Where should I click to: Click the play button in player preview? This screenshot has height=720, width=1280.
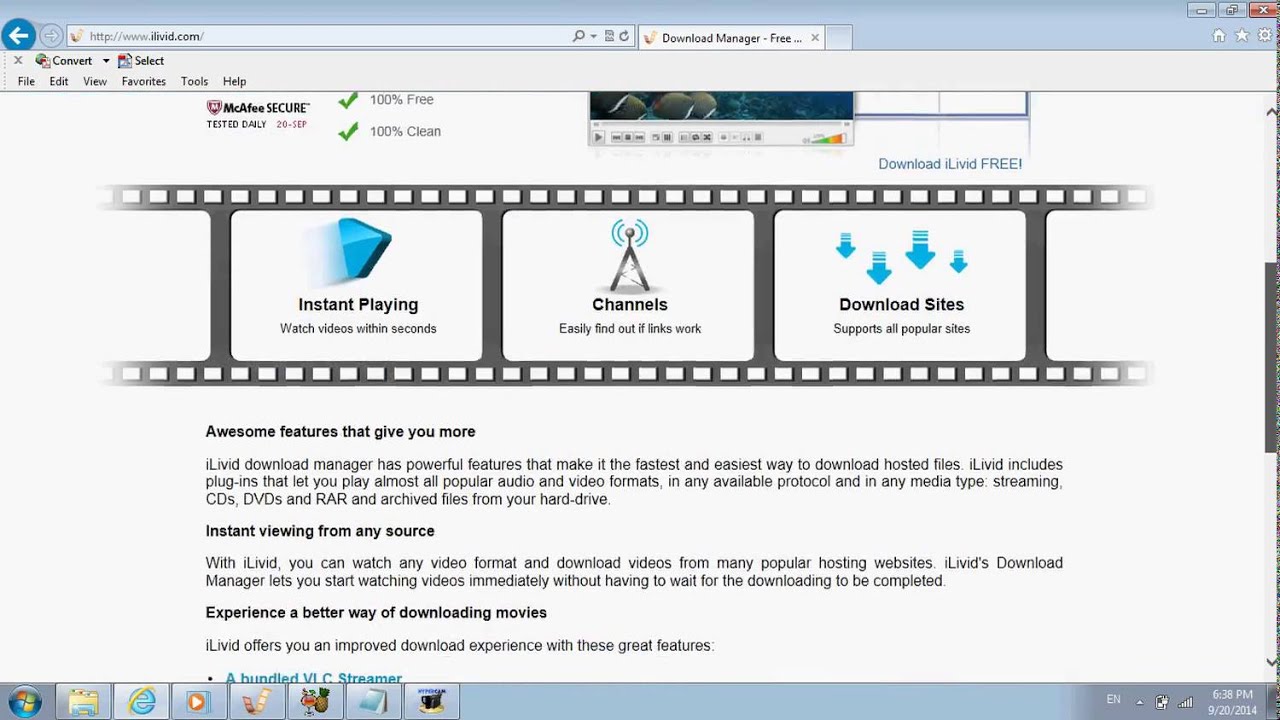point(598,138)
